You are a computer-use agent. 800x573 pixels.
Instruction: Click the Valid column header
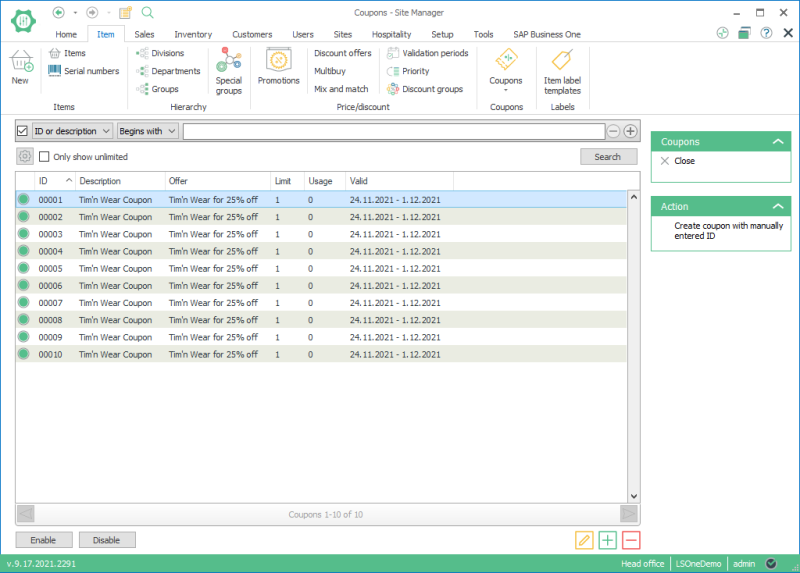click(x=399, y=181)
